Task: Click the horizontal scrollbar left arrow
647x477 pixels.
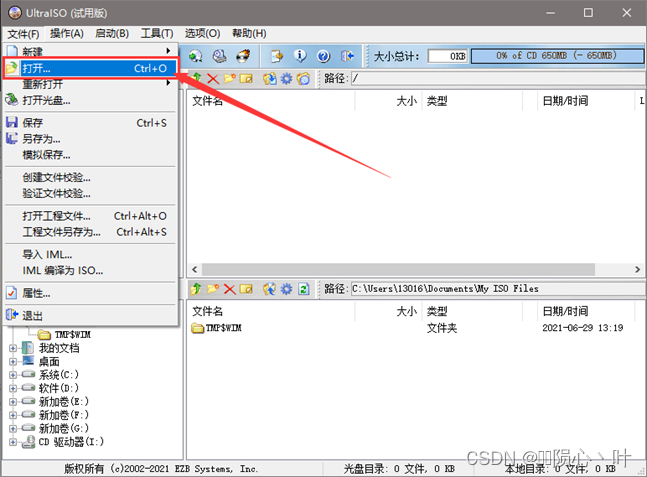Action: (195, 270)
